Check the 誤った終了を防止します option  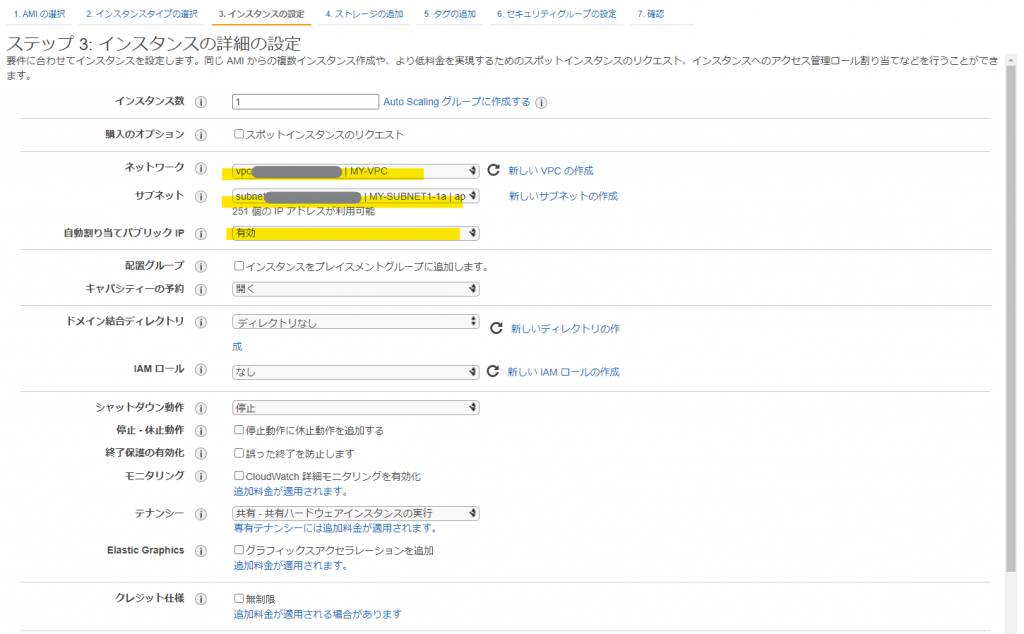pyautogui.click(x=239, y=453)
